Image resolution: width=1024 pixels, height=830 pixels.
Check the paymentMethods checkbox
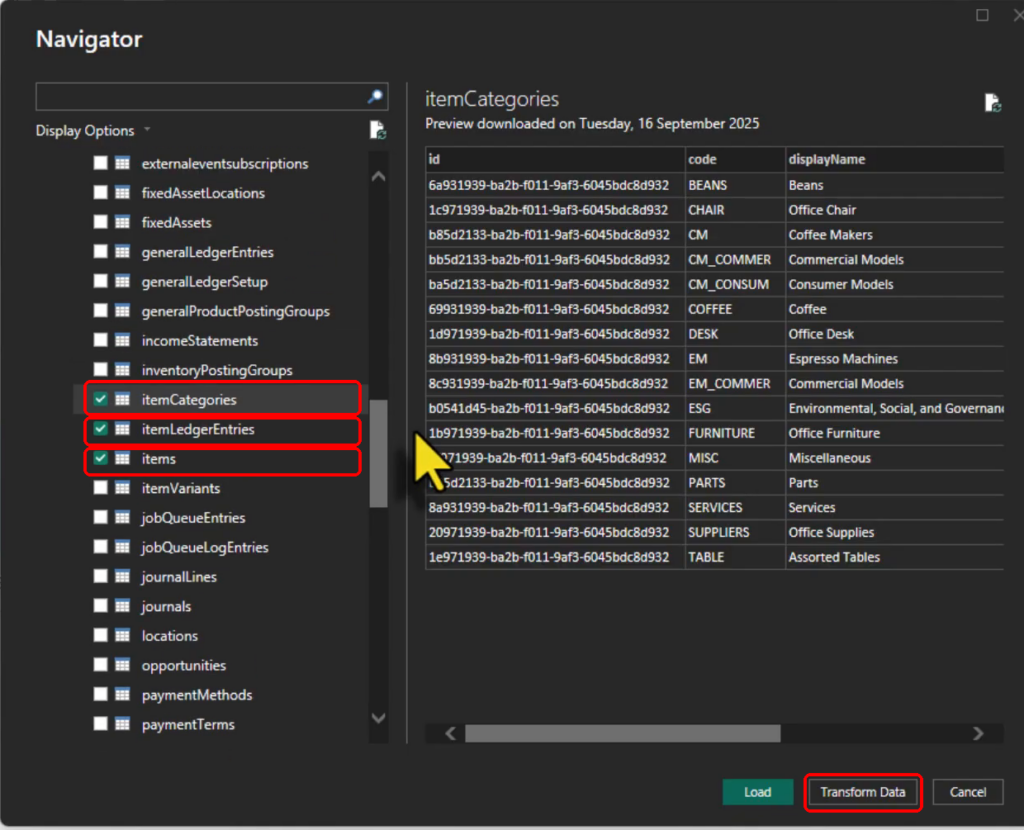click(x=101, y=694)
